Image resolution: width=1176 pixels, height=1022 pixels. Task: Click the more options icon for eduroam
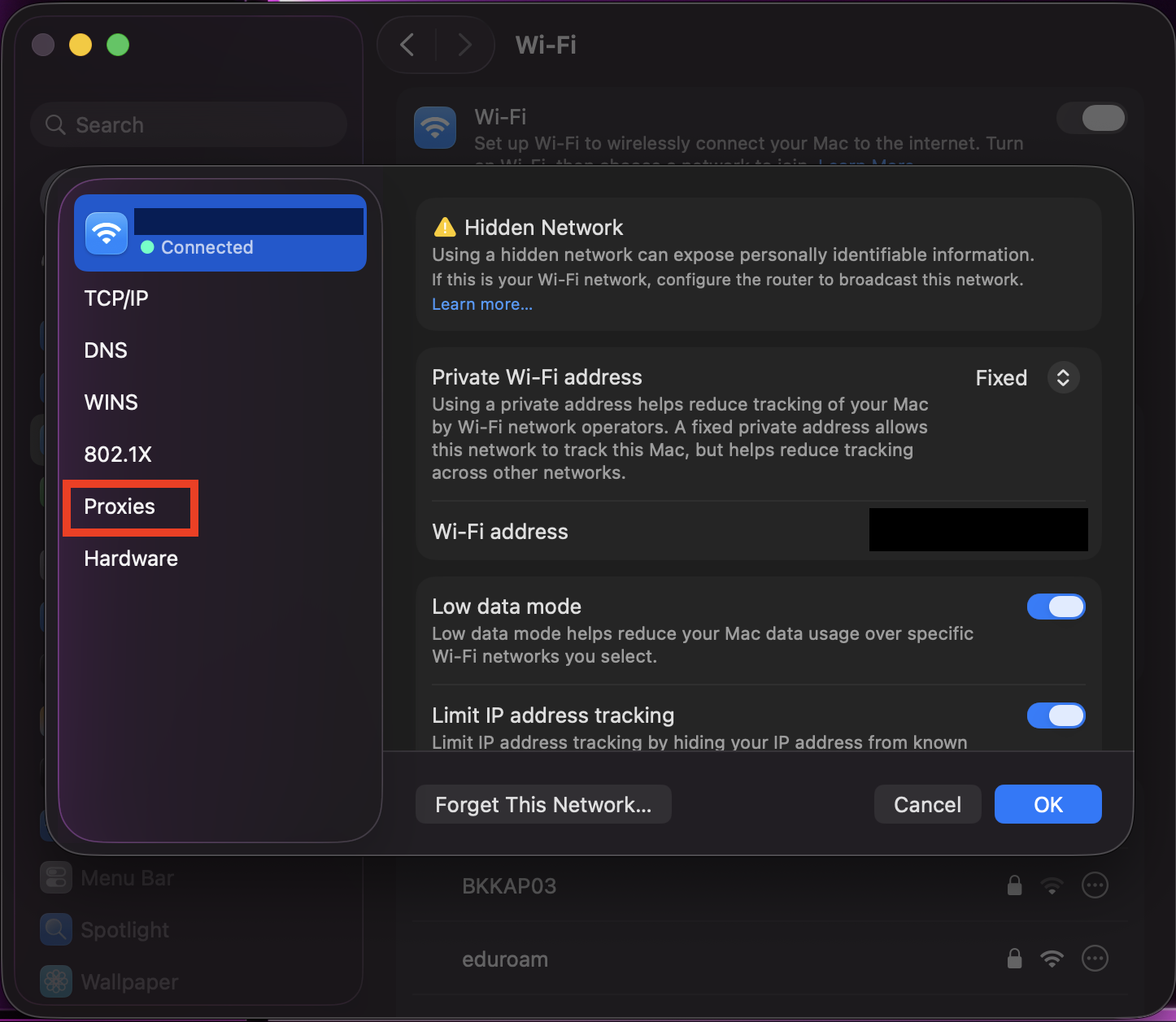point(1095,959)
